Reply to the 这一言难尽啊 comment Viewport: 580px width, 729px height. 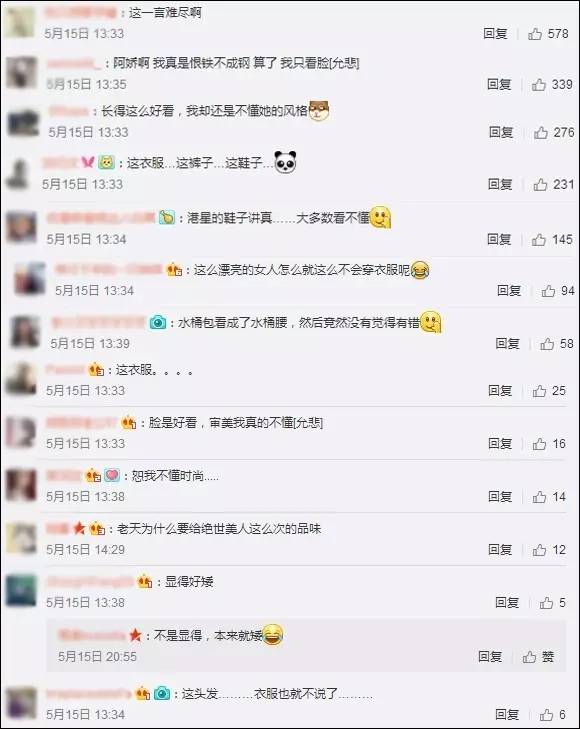pyautogui.click(x=495, y=33)
